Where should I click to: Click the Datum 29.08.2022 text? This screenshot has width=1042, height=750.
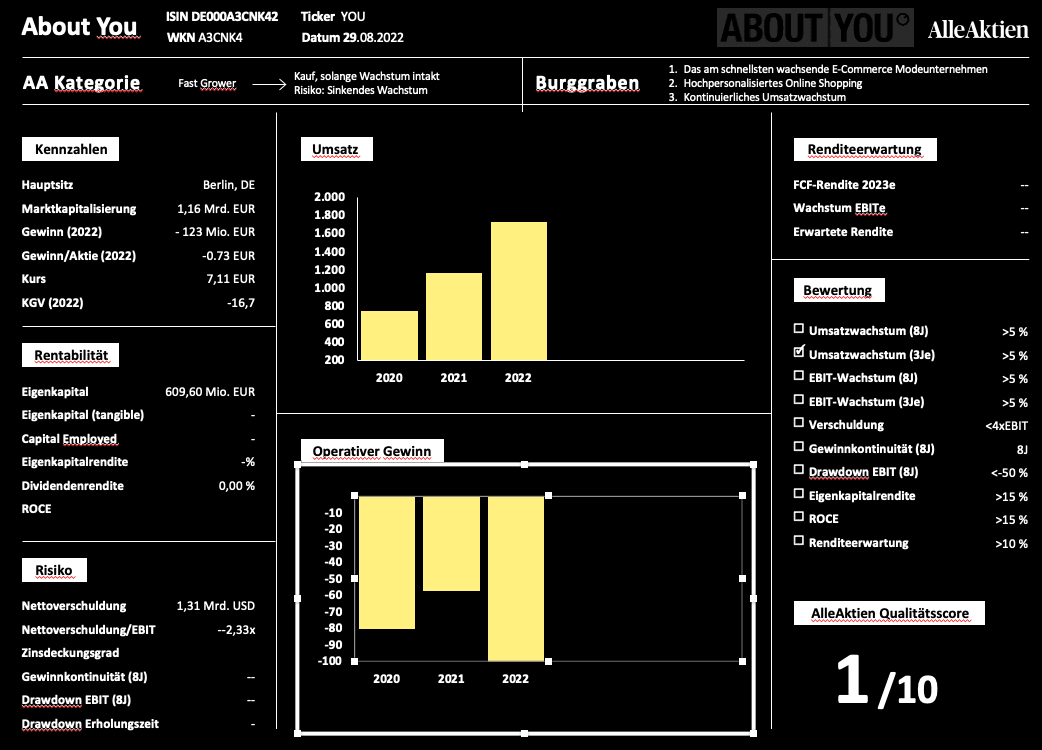(352, 38)
